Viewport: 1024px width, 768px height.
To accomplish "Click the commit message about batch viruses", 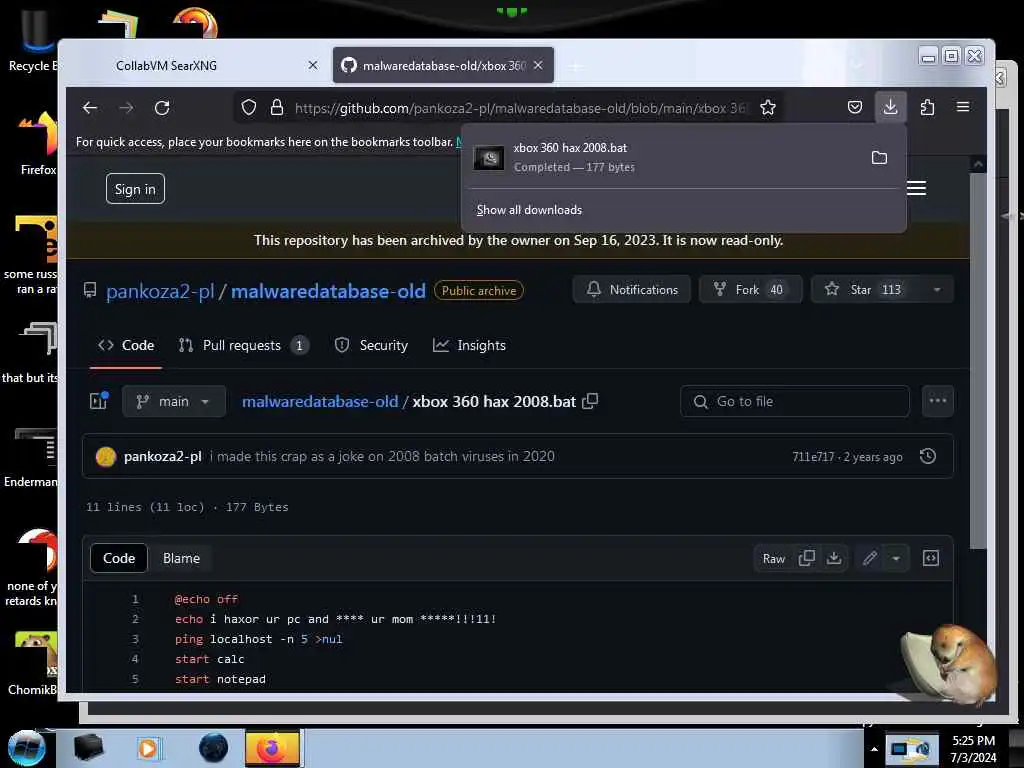I will 382,456.
